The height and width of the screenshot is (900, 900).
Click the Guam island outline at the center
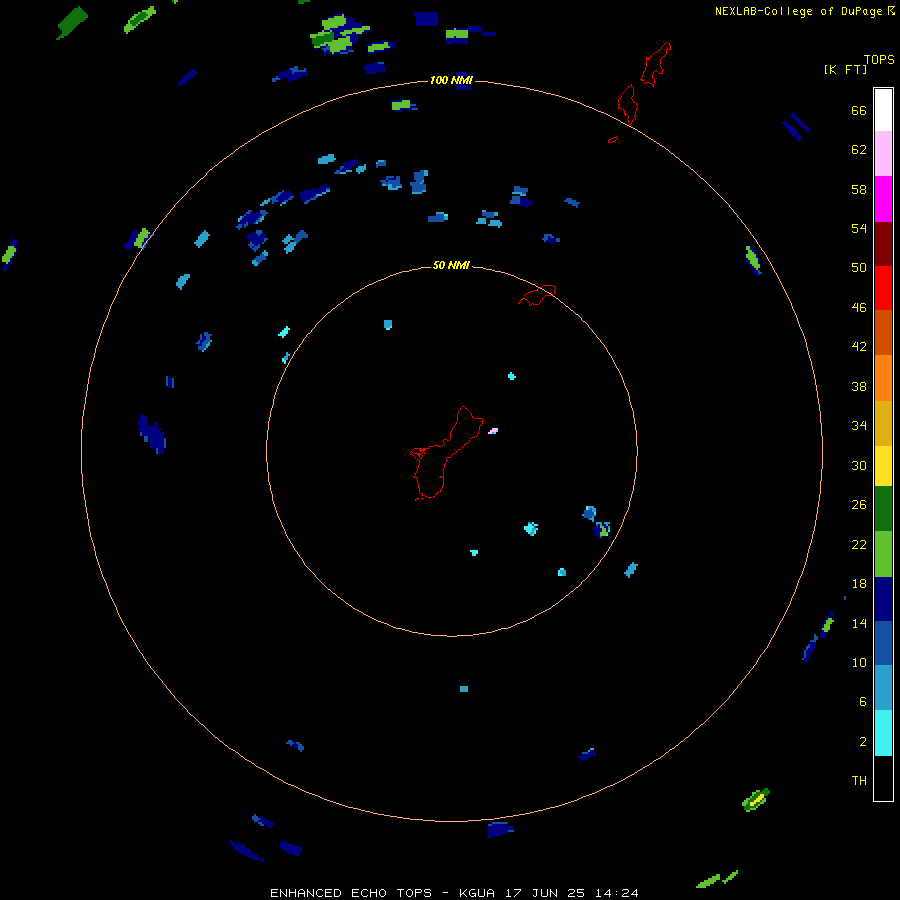tap(445, 453)
